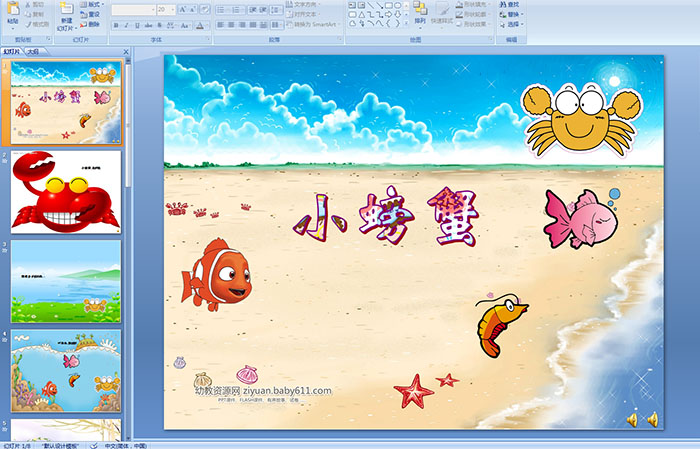Screen dimensions: 700x449
Task: Open the Drawing (绘图) group dialog launcher
Action: [x=491, y=40]
